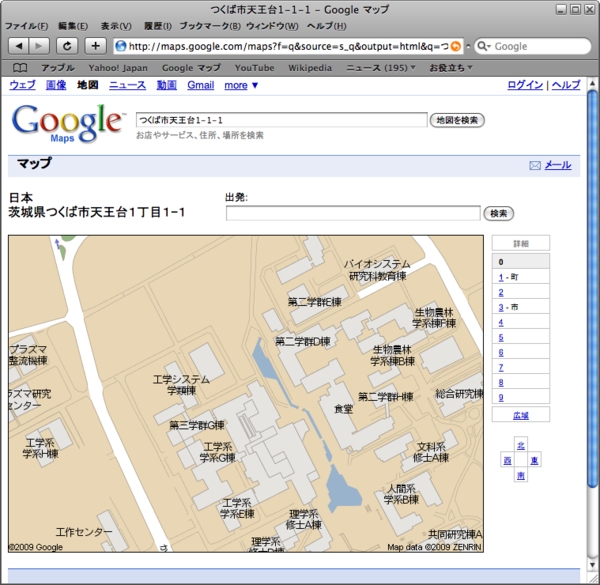The width and height of the screenshot is (600, 585).
Task: Open the ファイル(F) menu
Action: [x=26, y=26]
